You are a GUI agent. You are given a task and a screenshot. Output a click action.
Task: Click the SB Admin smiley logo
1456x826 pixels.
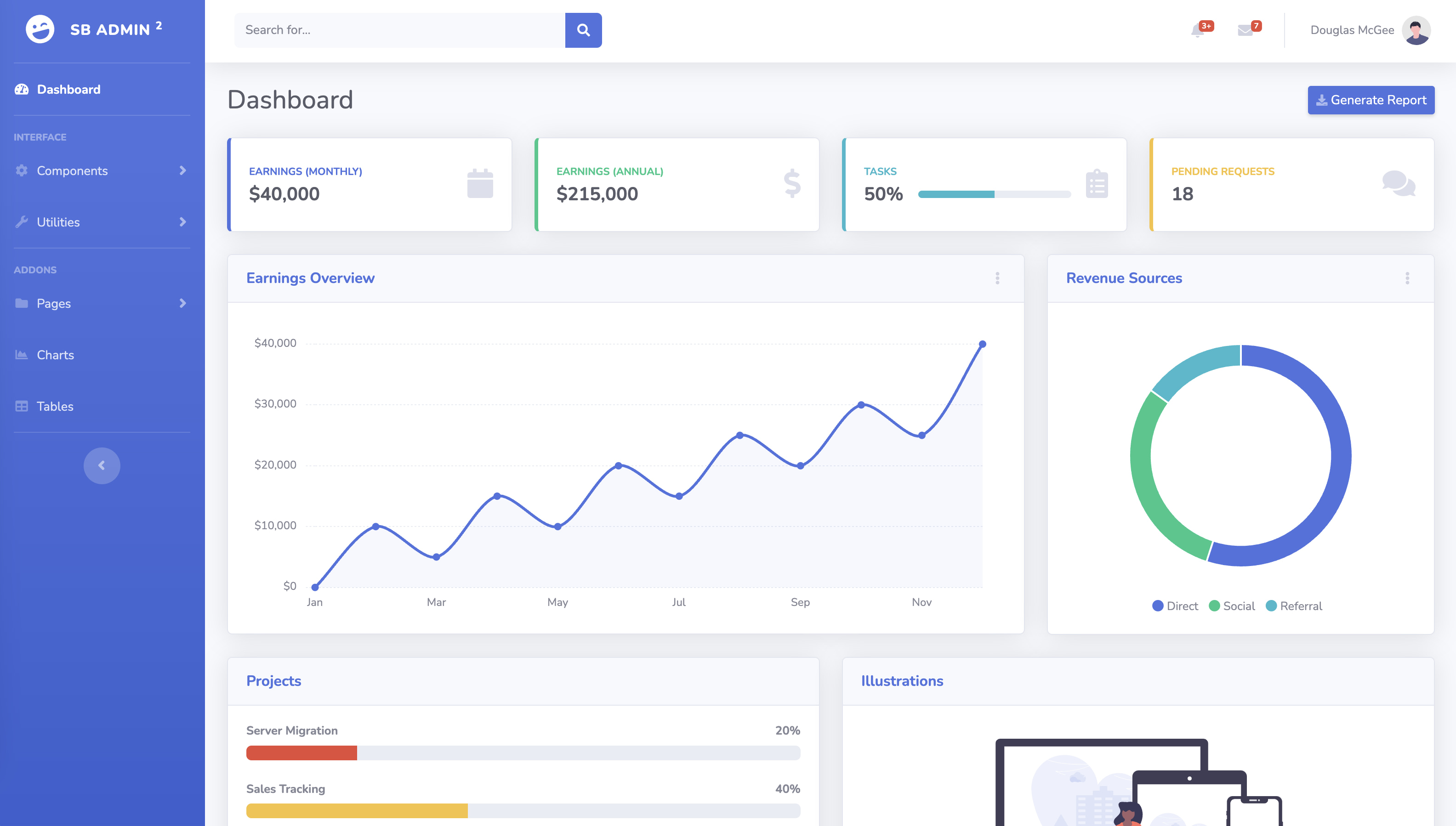click(39, 29)
